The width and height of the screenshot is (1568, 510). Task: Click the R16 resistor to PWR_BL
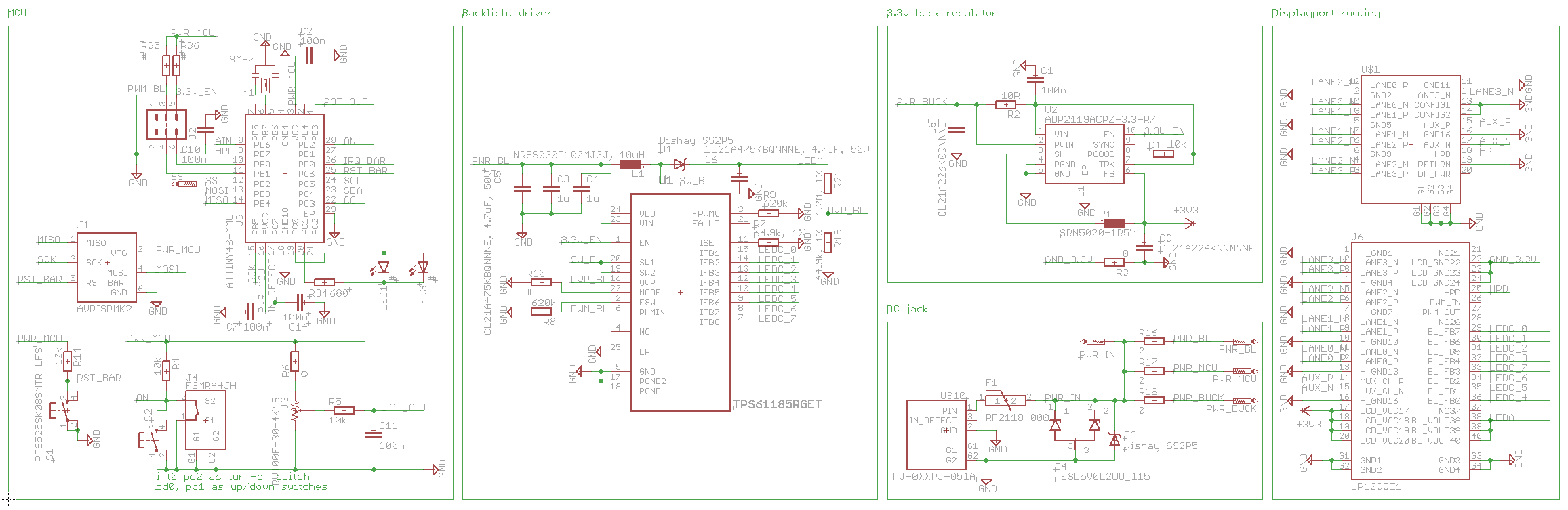coord(1154,341)
